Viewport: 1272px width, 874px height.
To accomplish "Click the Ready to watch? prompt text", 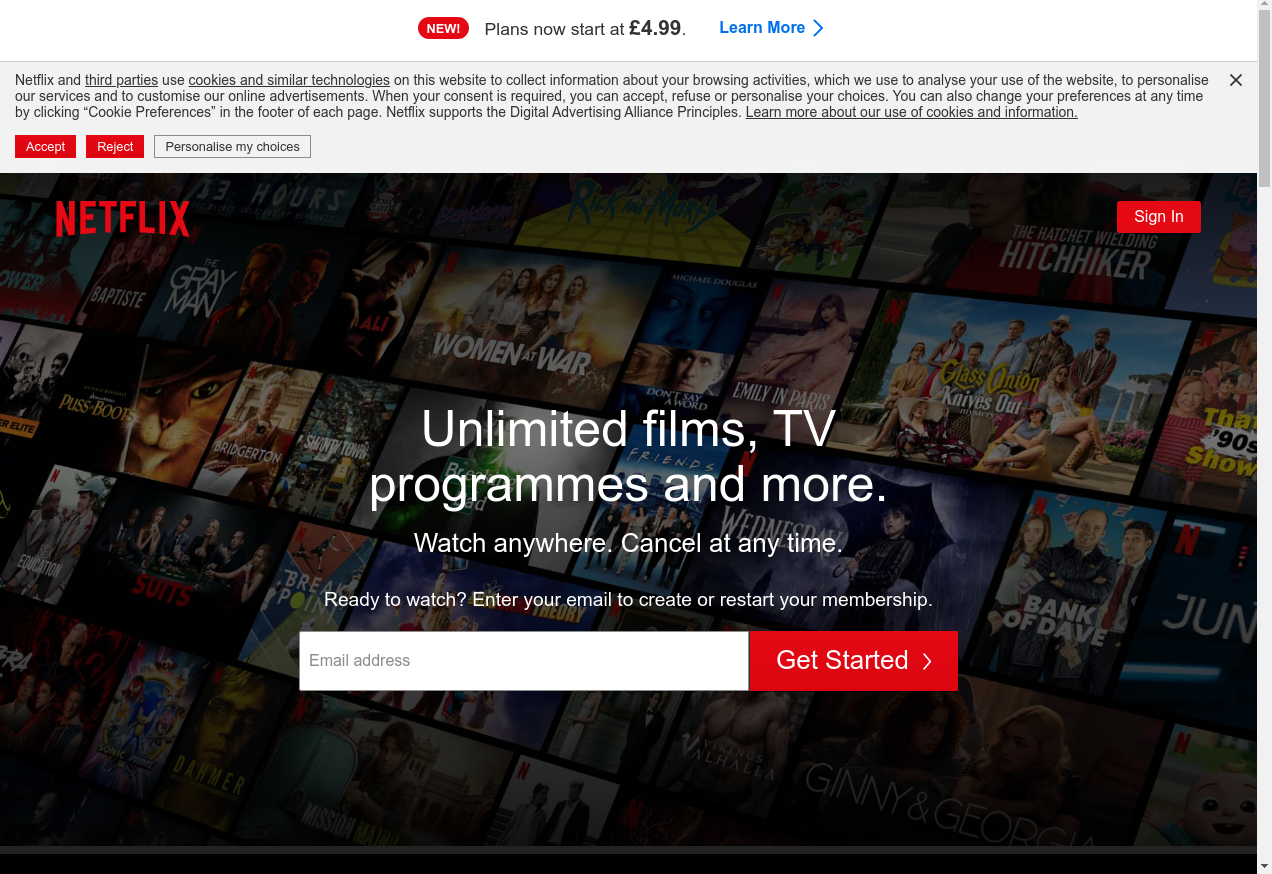I will click(x=628, y=600).
